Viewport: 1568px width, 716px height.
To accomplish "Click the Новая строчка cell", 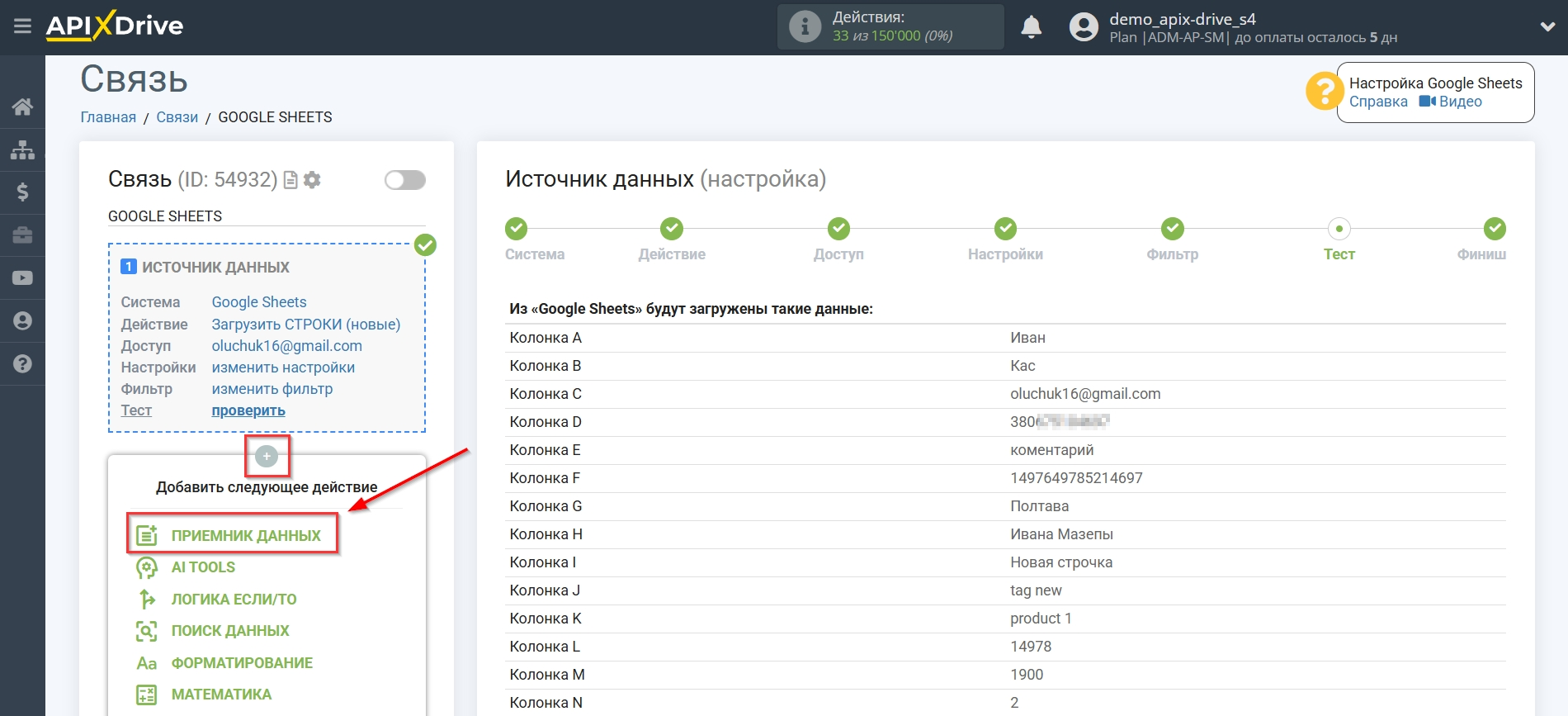I will click(1061, 562).
